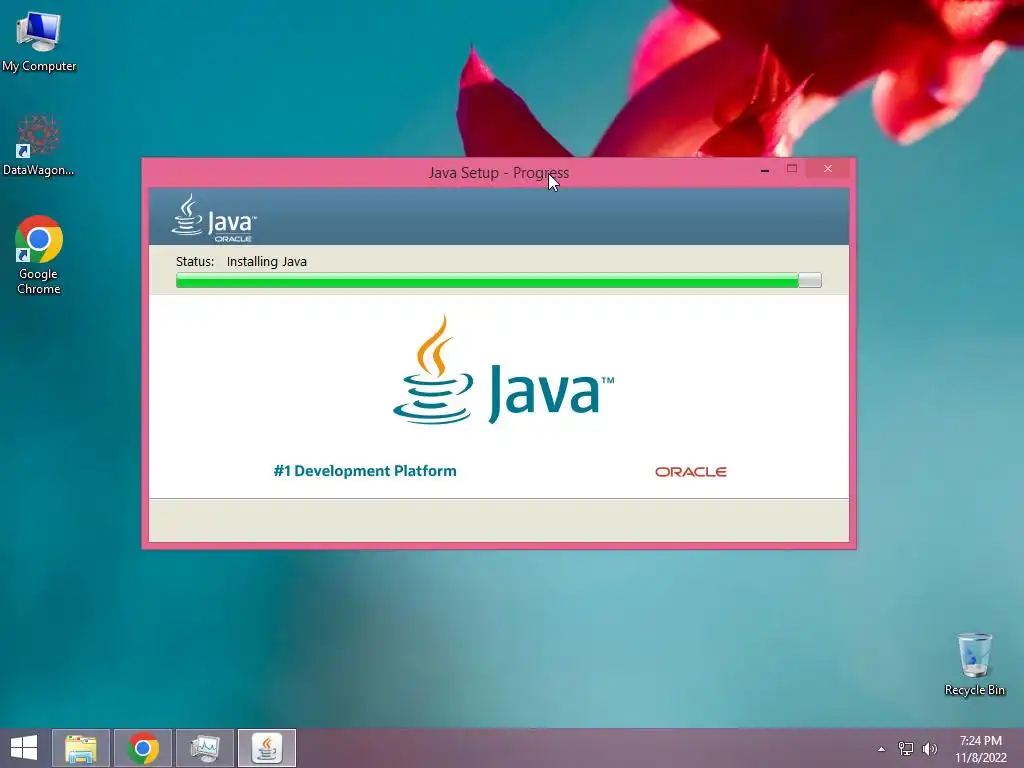
Task: Open the My Computer desktop icon
Action: (39, 40)
